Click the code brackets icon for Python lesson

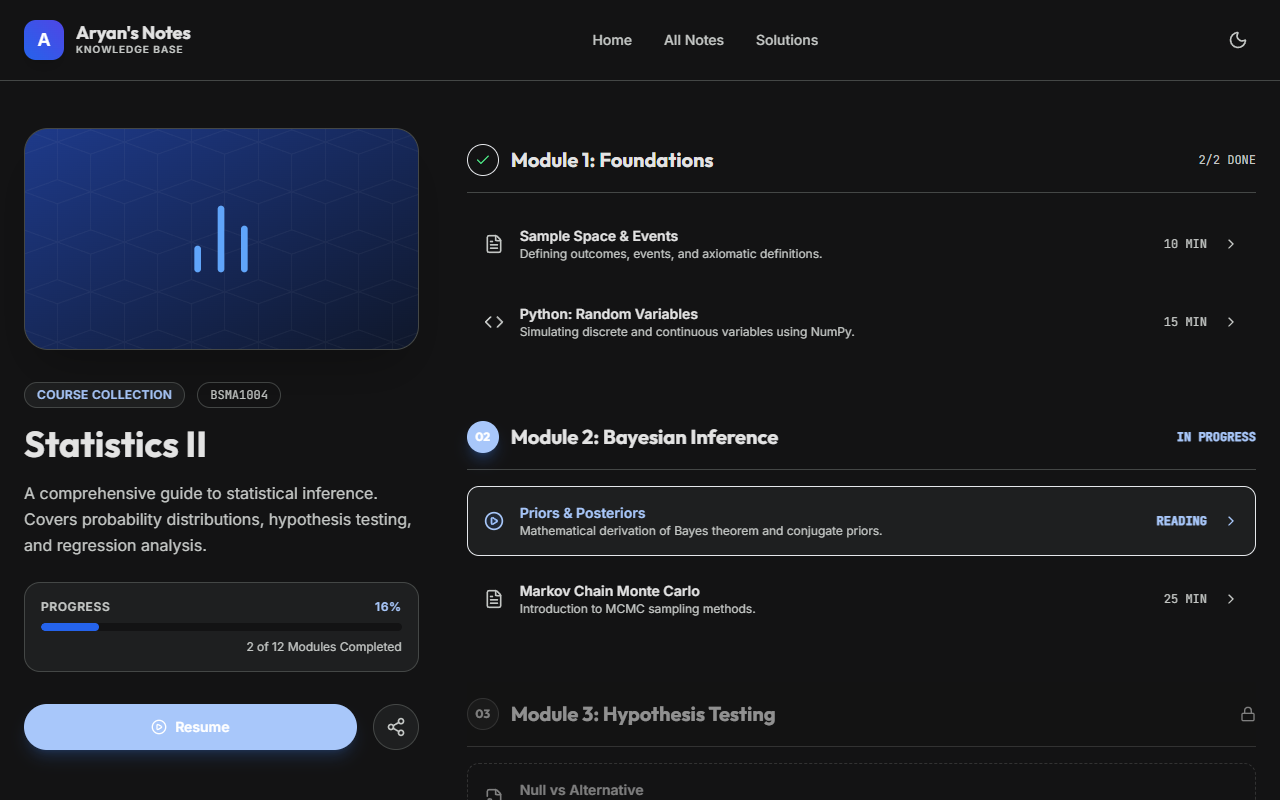coord(494,322)
